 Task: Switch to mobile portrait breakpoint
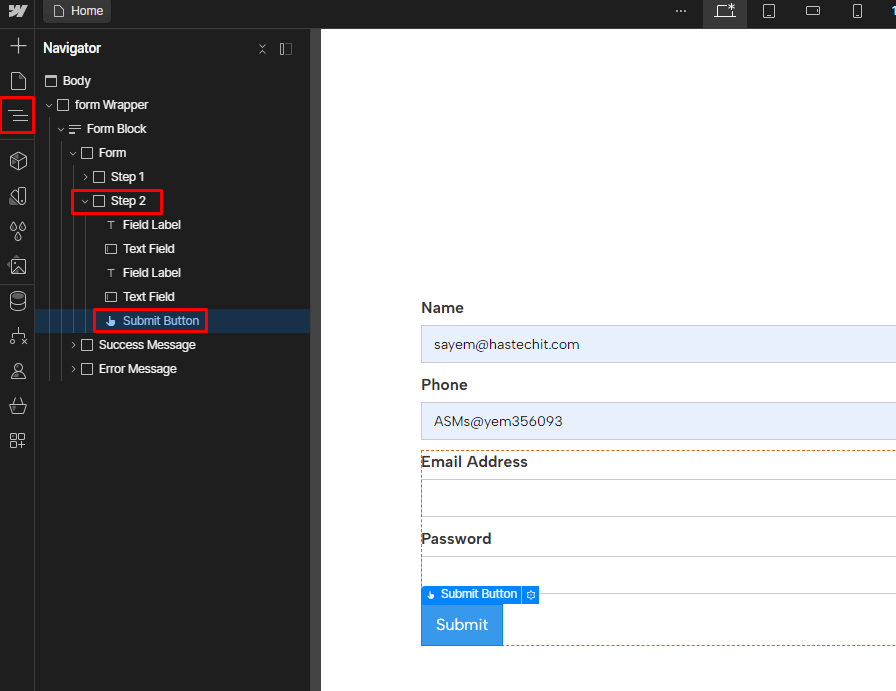857,11
